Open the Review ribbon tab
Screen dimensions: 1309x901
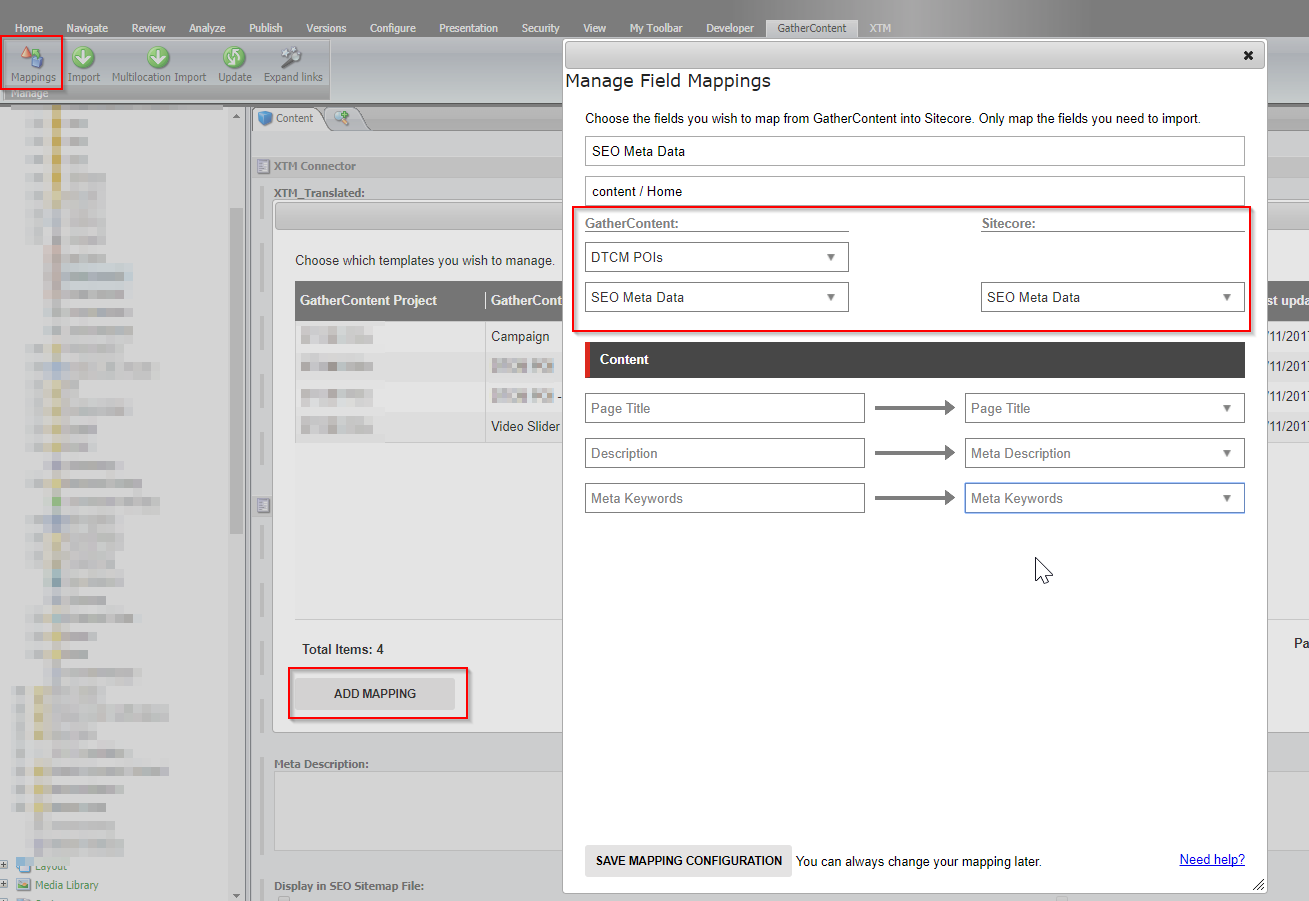(x=148, y=28)
